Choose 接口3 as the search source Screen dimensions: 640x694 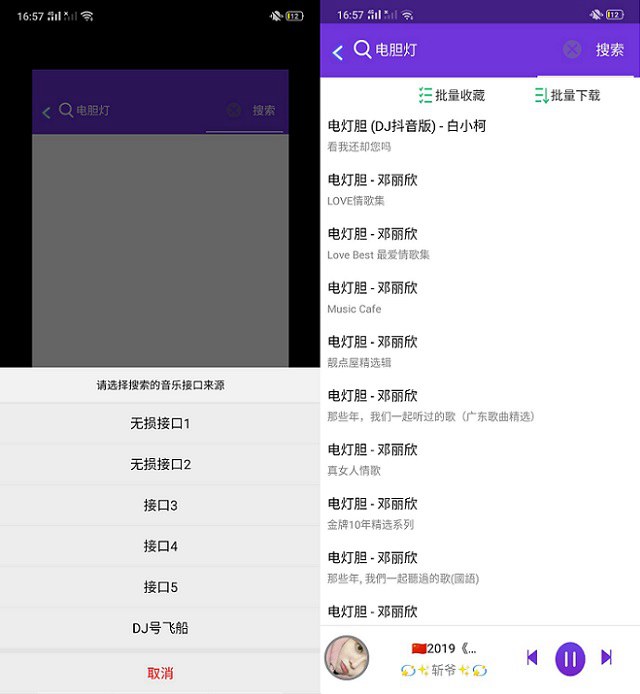tap(160, 505)
